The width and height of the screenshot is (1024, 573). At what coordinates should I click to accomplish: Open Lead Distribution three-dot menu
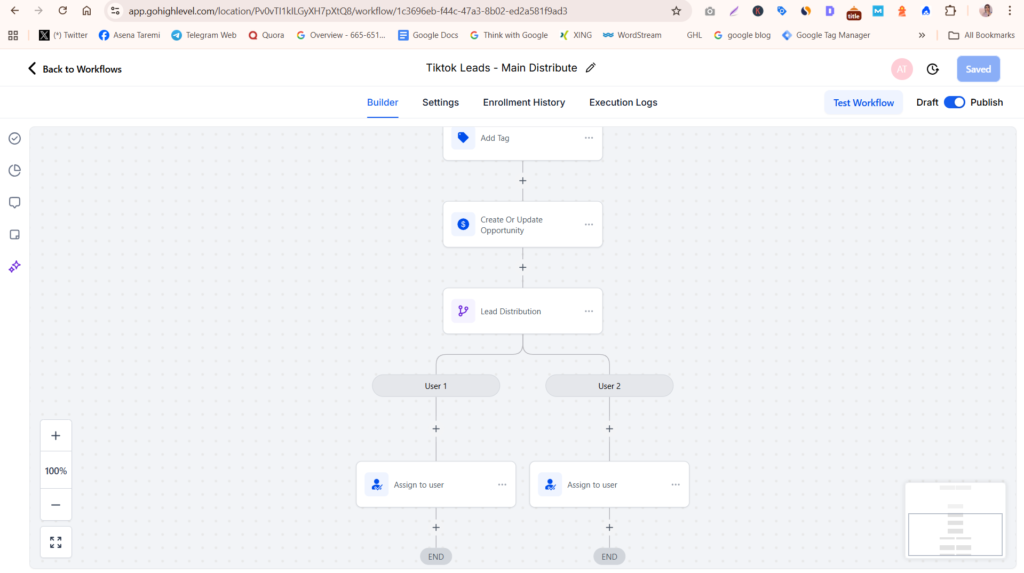pos(589,312)
